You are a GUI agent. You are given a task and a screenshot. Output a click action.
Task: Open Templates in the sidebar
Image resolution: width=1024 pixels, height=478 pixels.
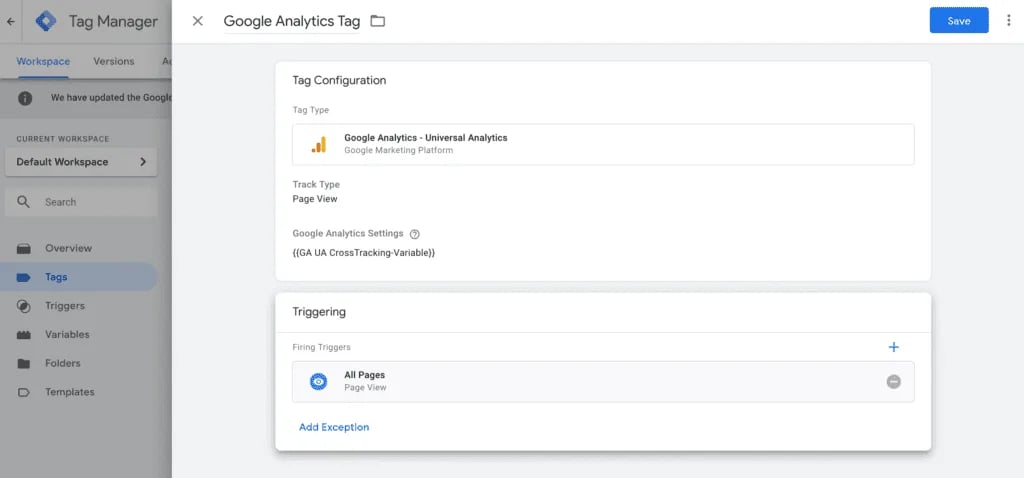(69, 392)
